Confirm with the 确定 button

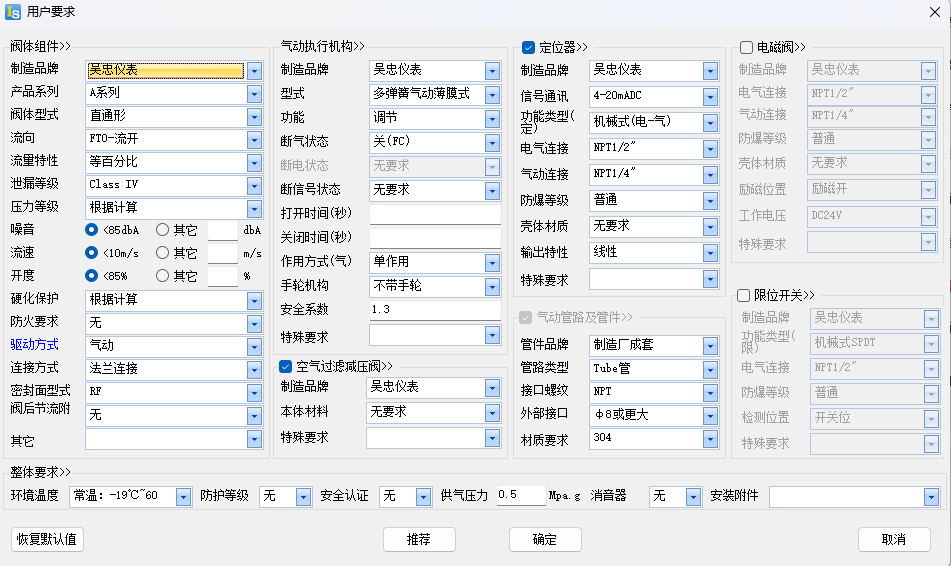point(545,540)
